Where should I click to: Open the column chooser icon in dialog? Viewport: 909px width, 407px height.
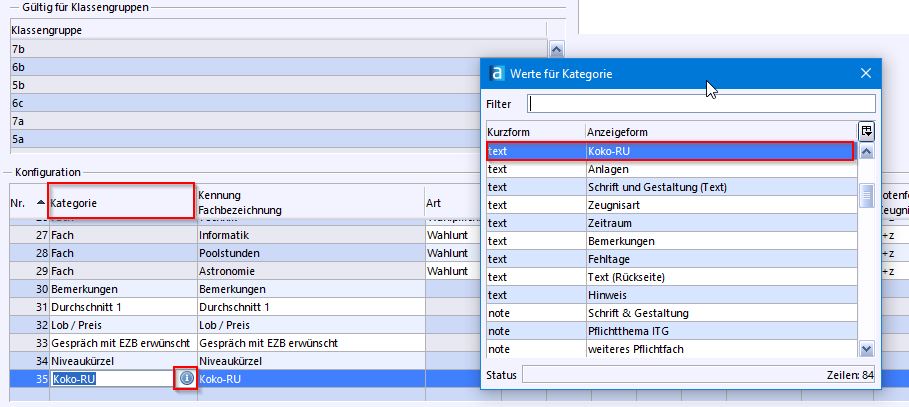pos(866,131)
